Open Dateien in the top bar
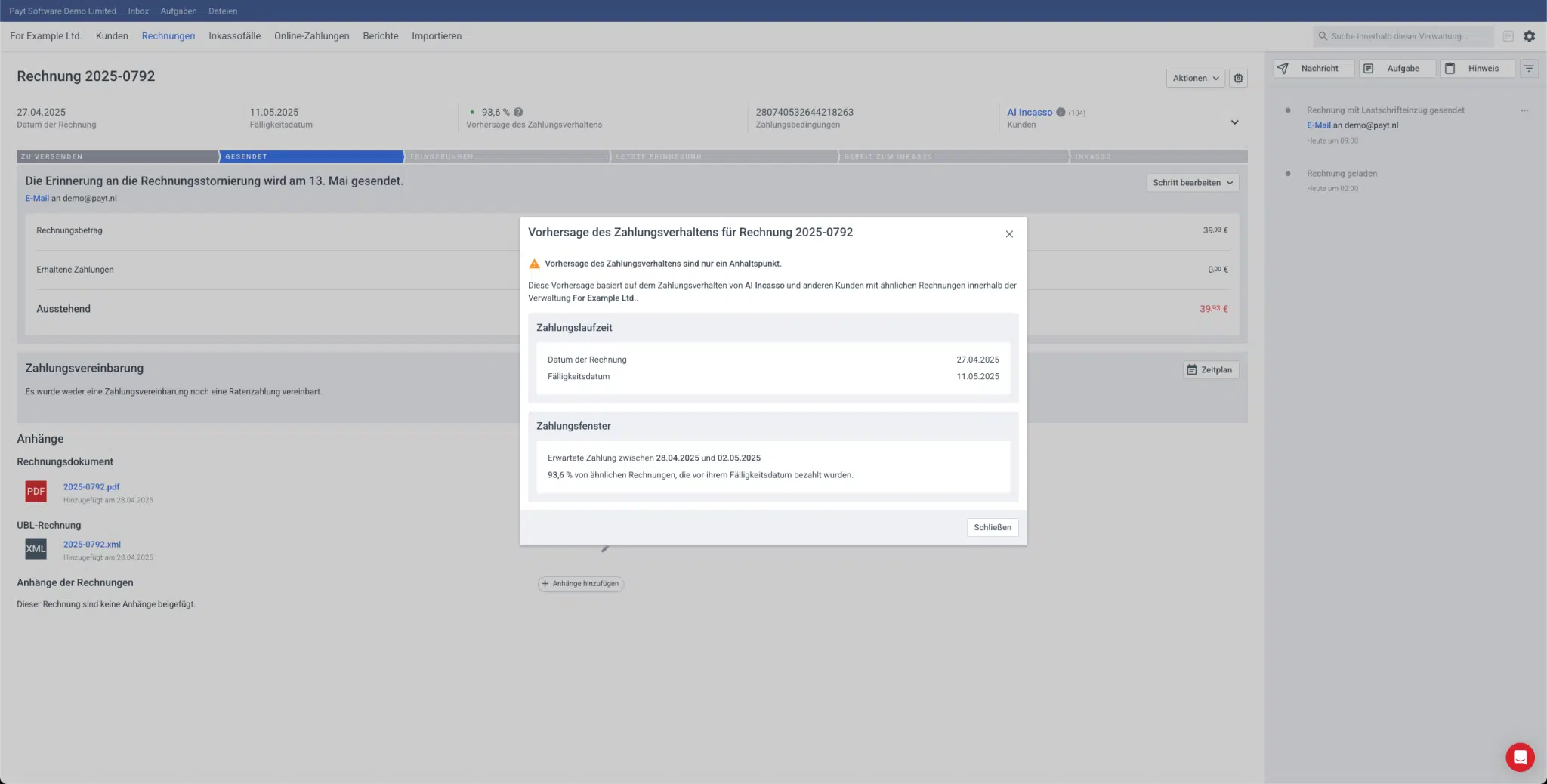1547x784 pixels. (x=223, y=11)
